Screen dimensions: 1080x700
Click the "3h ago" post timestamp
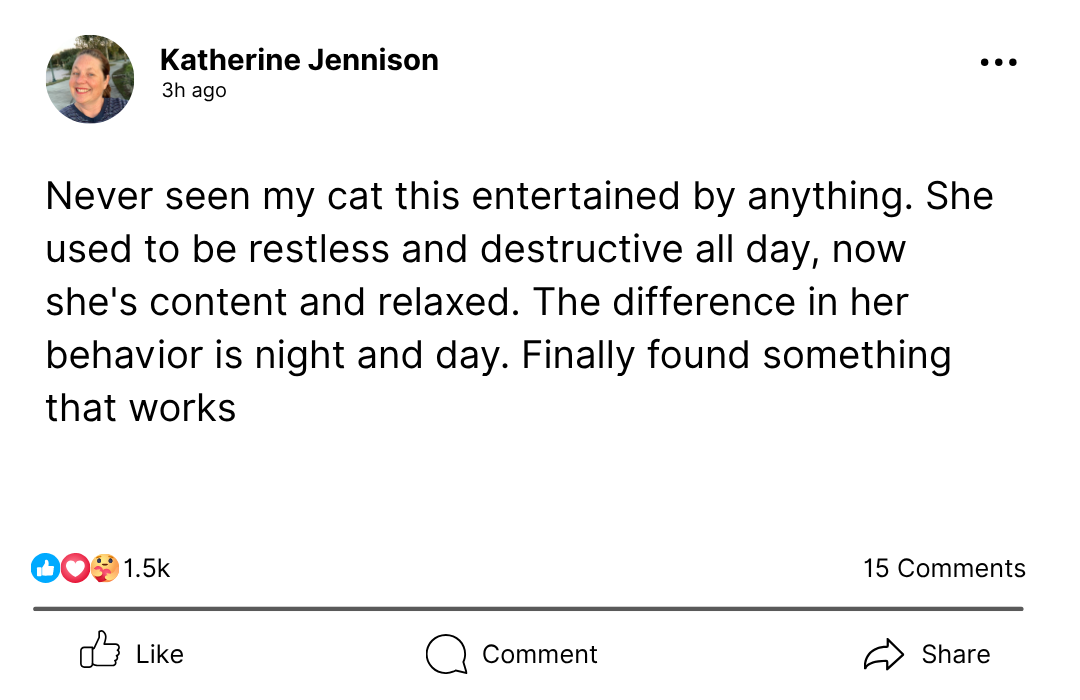194,91
